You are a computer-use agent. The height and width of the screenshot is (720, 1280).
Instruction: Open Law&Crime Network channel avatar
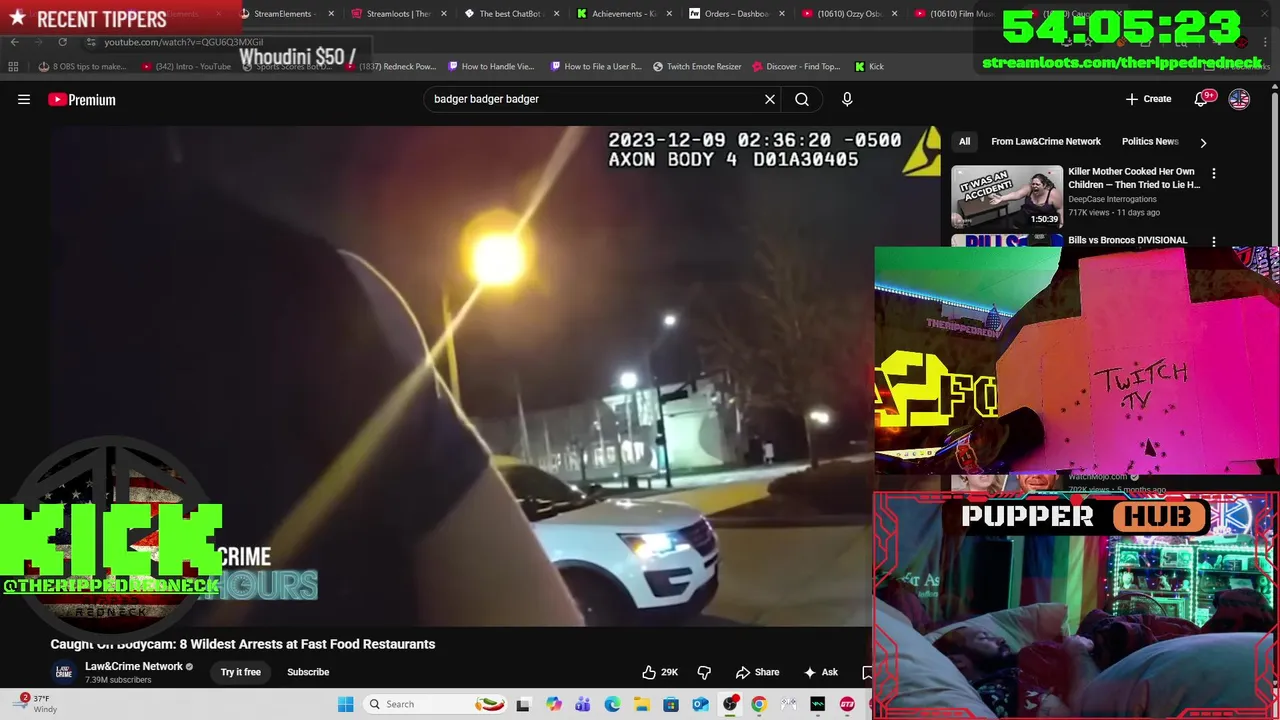[x=63, y=672]
